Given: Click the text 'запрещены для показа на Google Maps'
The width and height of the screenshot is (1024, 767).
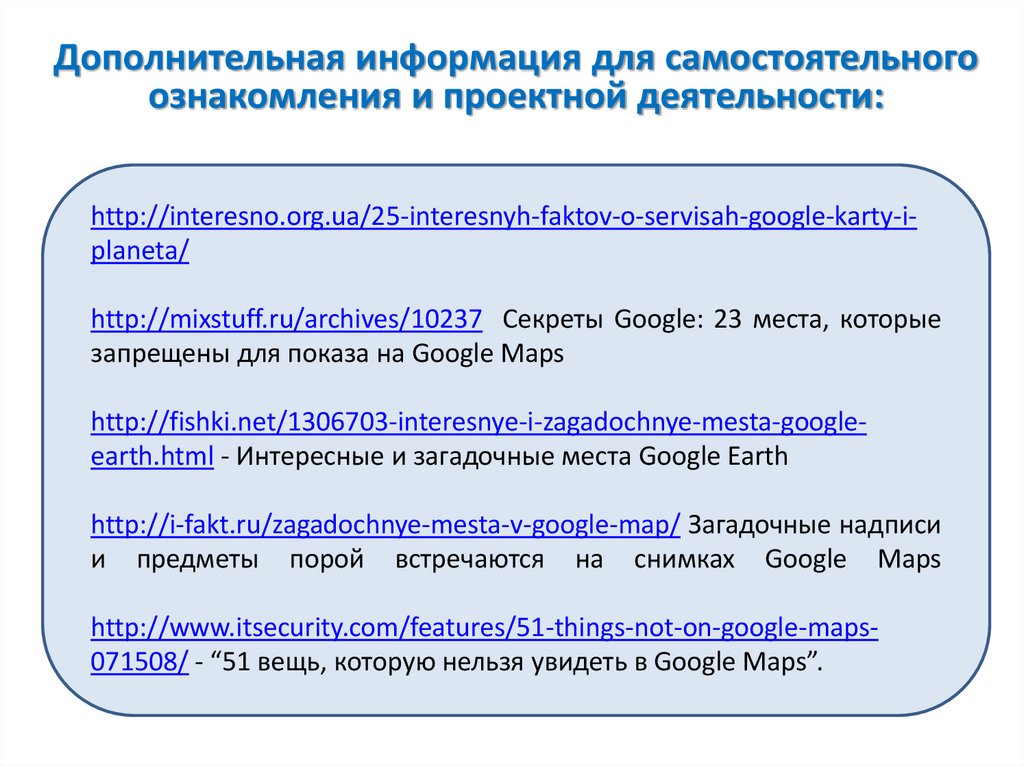Looking at the screenshot, I should point(327,354).
